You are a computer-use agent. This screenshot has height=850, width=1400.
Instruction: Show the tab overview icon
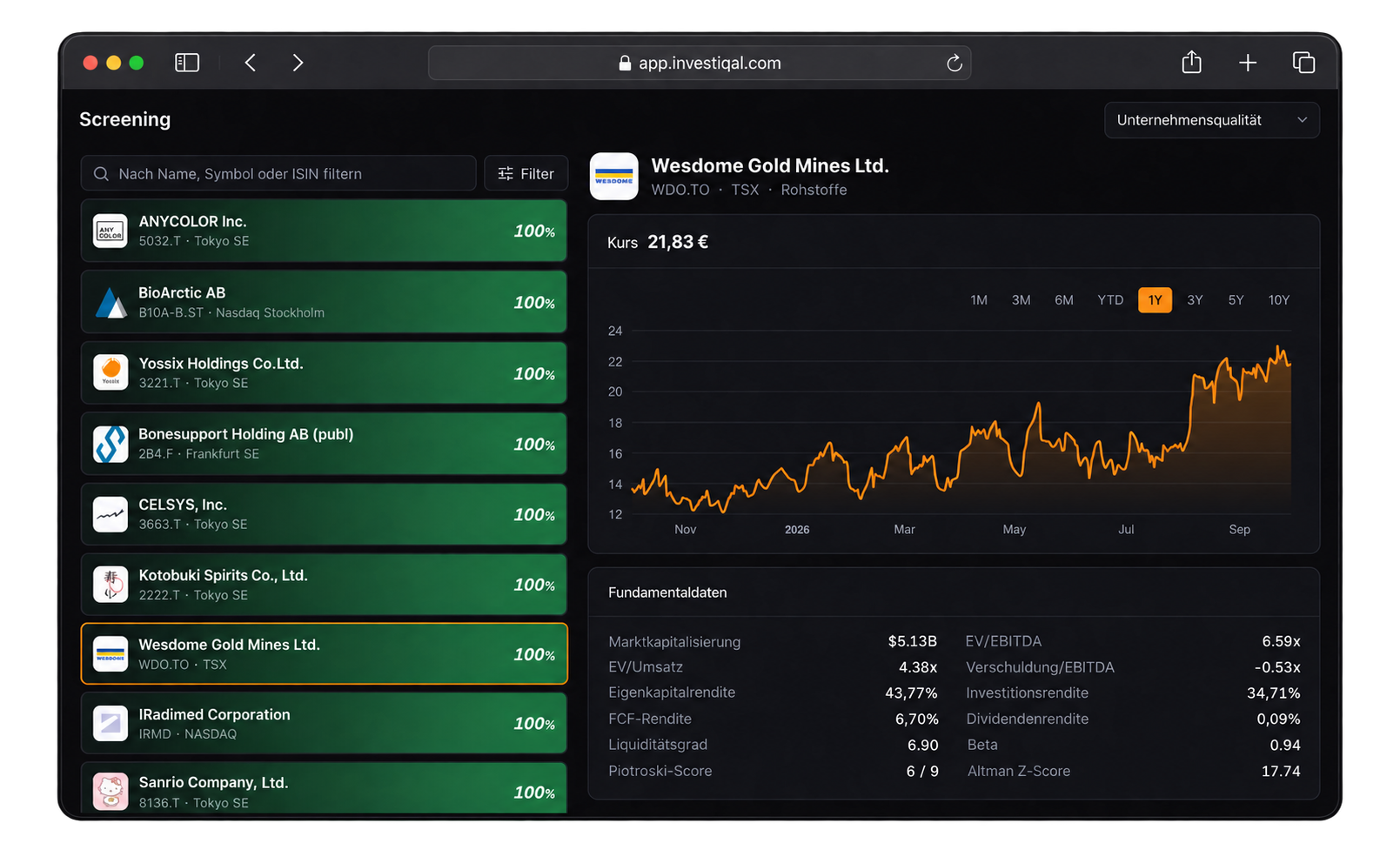(1303, 63)
